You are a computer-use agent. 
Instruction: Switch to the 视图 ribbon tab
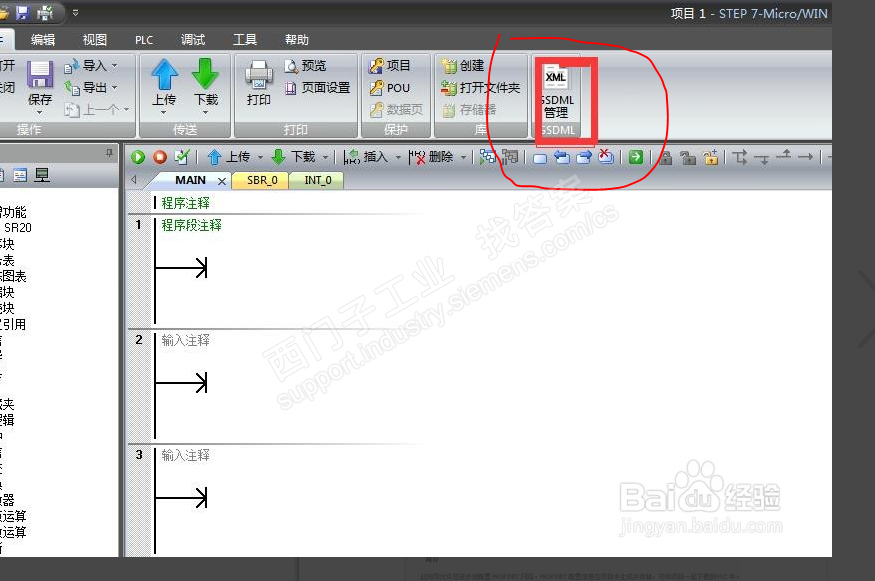[x=95, y=40]
